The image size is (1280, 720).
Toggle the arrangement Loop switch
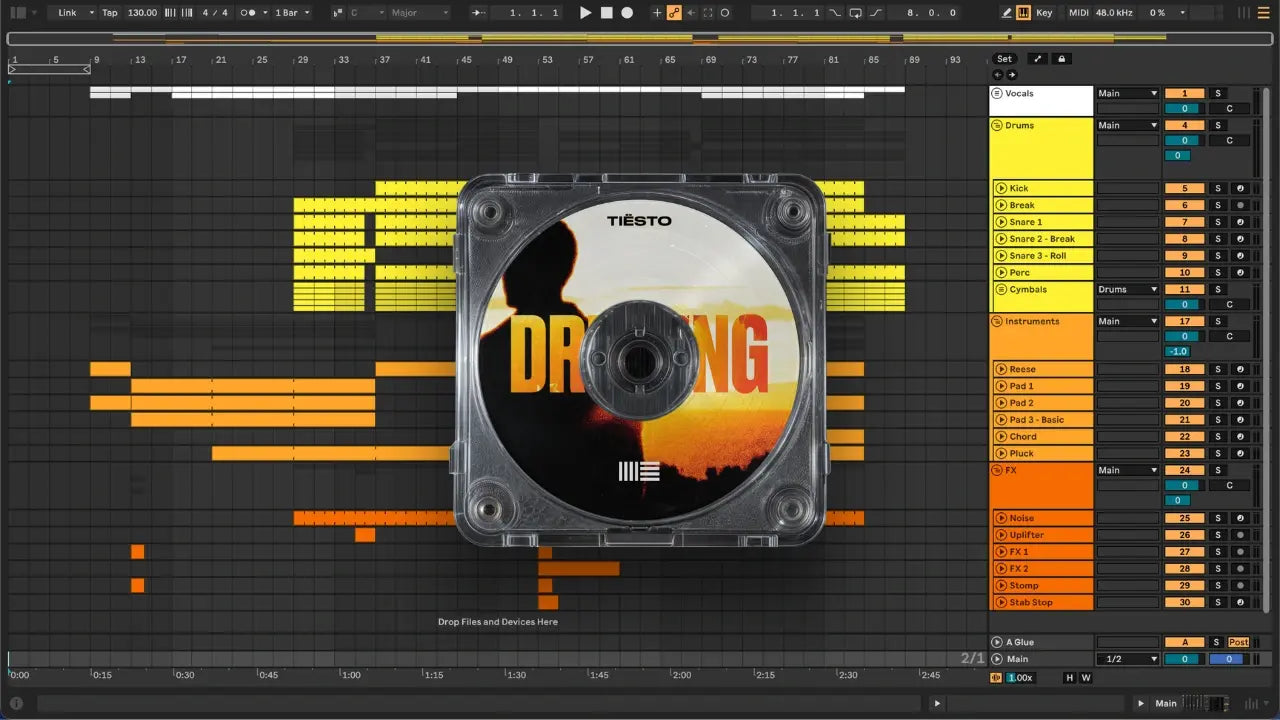coord(855,13)
